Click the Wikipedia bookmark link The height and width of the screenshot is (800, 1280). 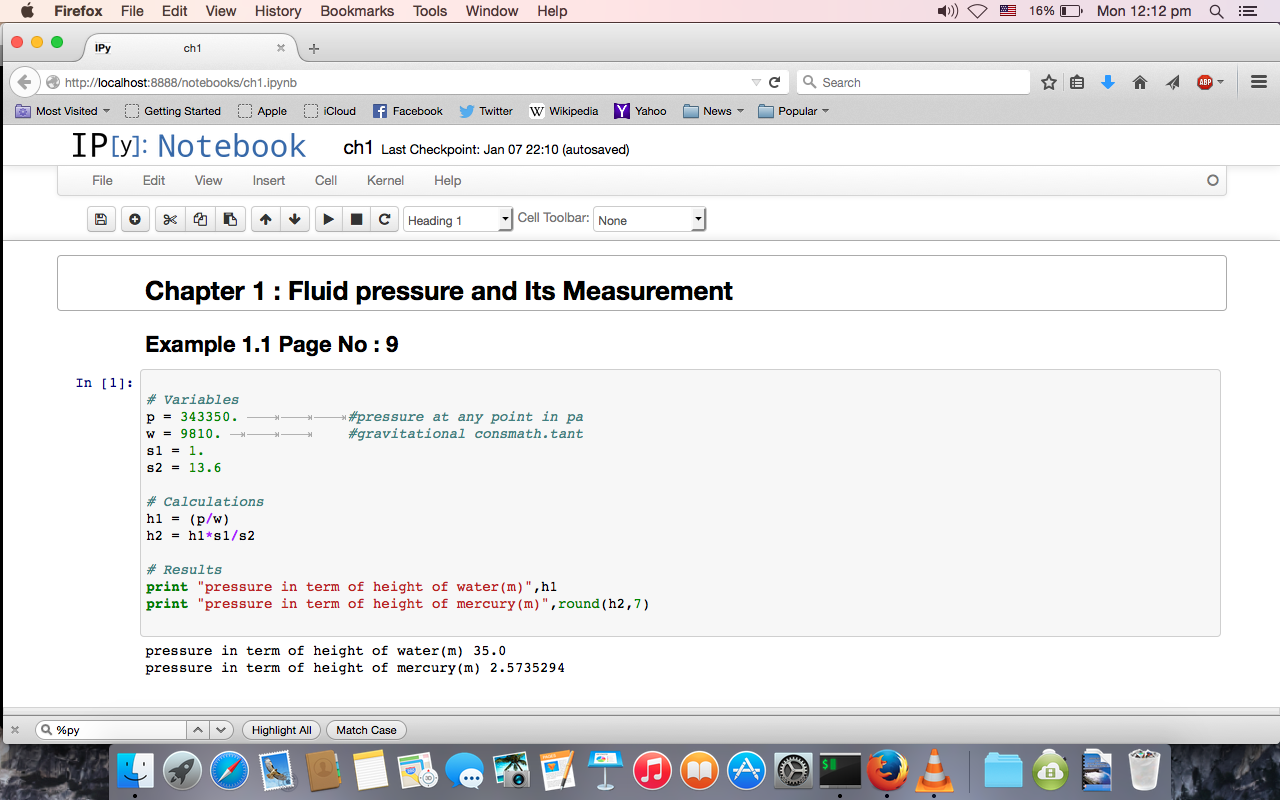pos(564,111)
